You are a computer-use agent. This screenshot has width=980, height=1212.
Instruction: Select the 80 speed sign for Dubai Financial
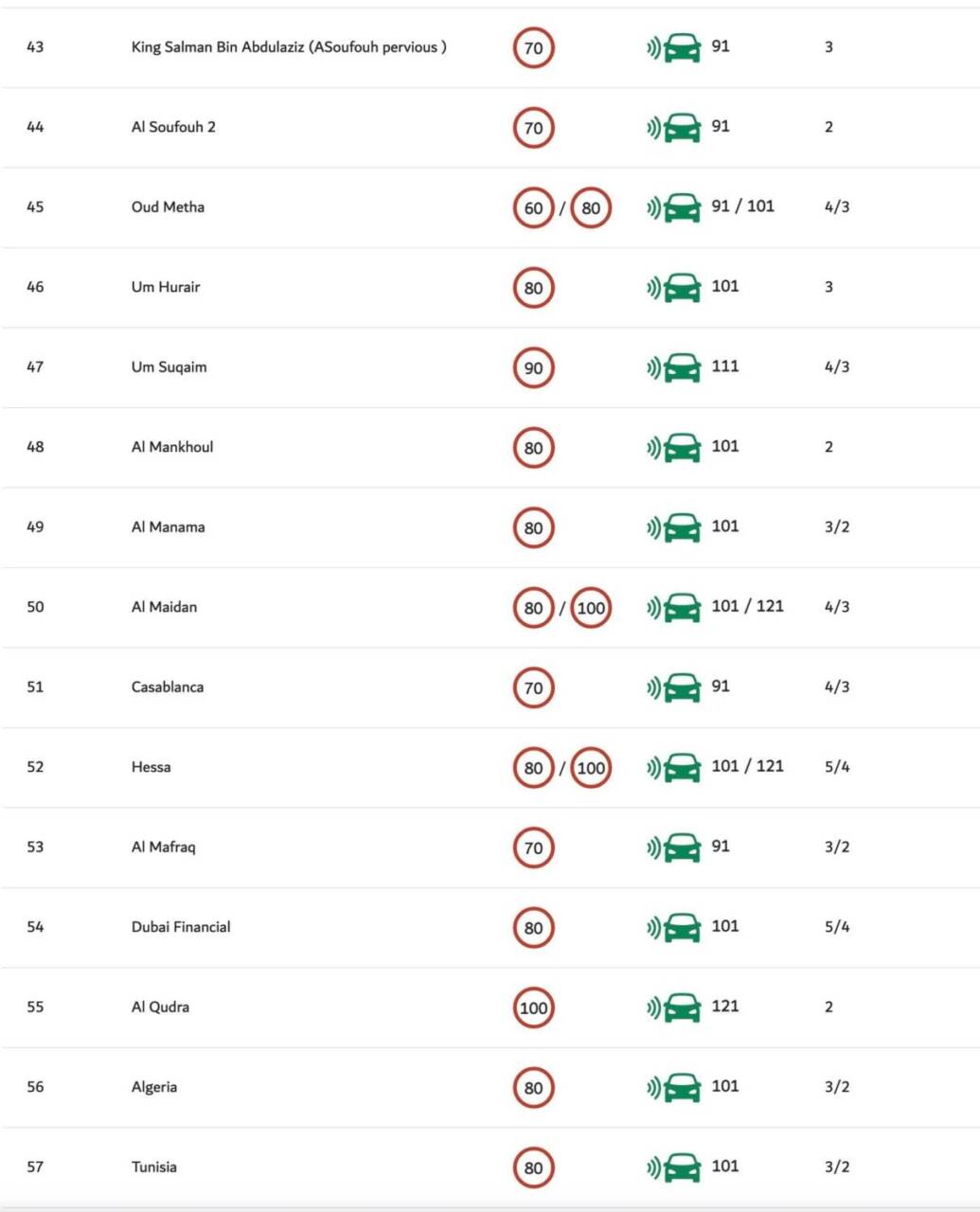pos(533,928)
